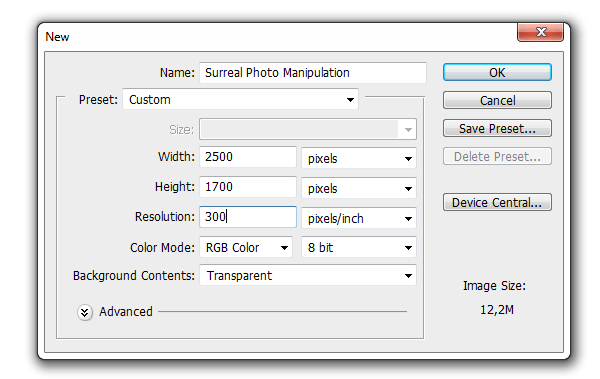Click the Height field showing 1700
600x379 pixels.
coord(248,187)
